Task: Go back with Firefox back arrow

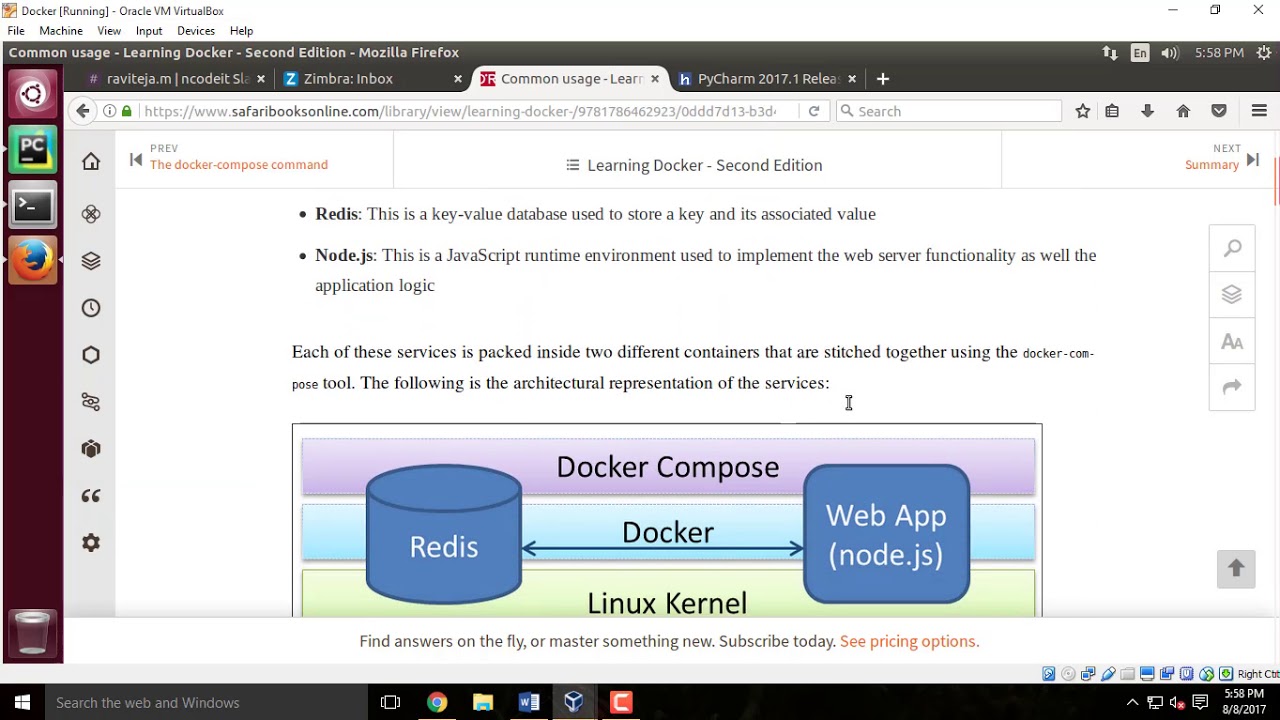Action: tap(83, 111)
